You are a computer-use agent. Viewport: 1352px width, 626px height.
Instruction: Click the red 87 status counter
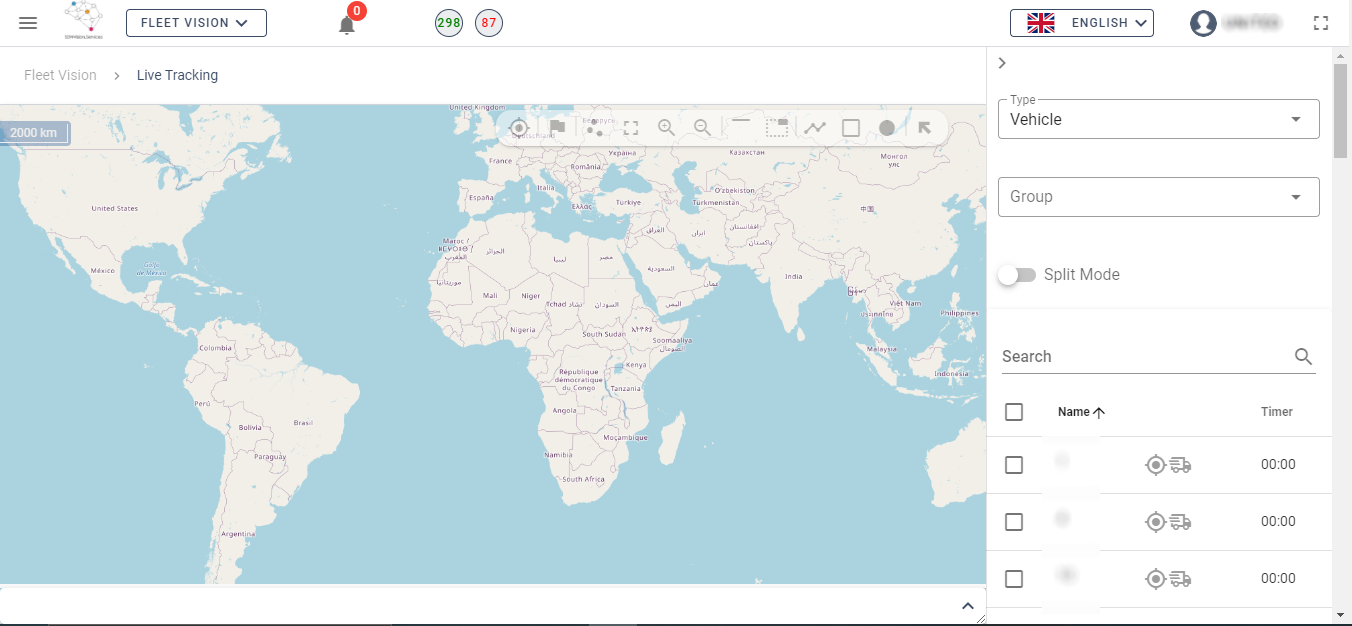click(x=489, y=23)
